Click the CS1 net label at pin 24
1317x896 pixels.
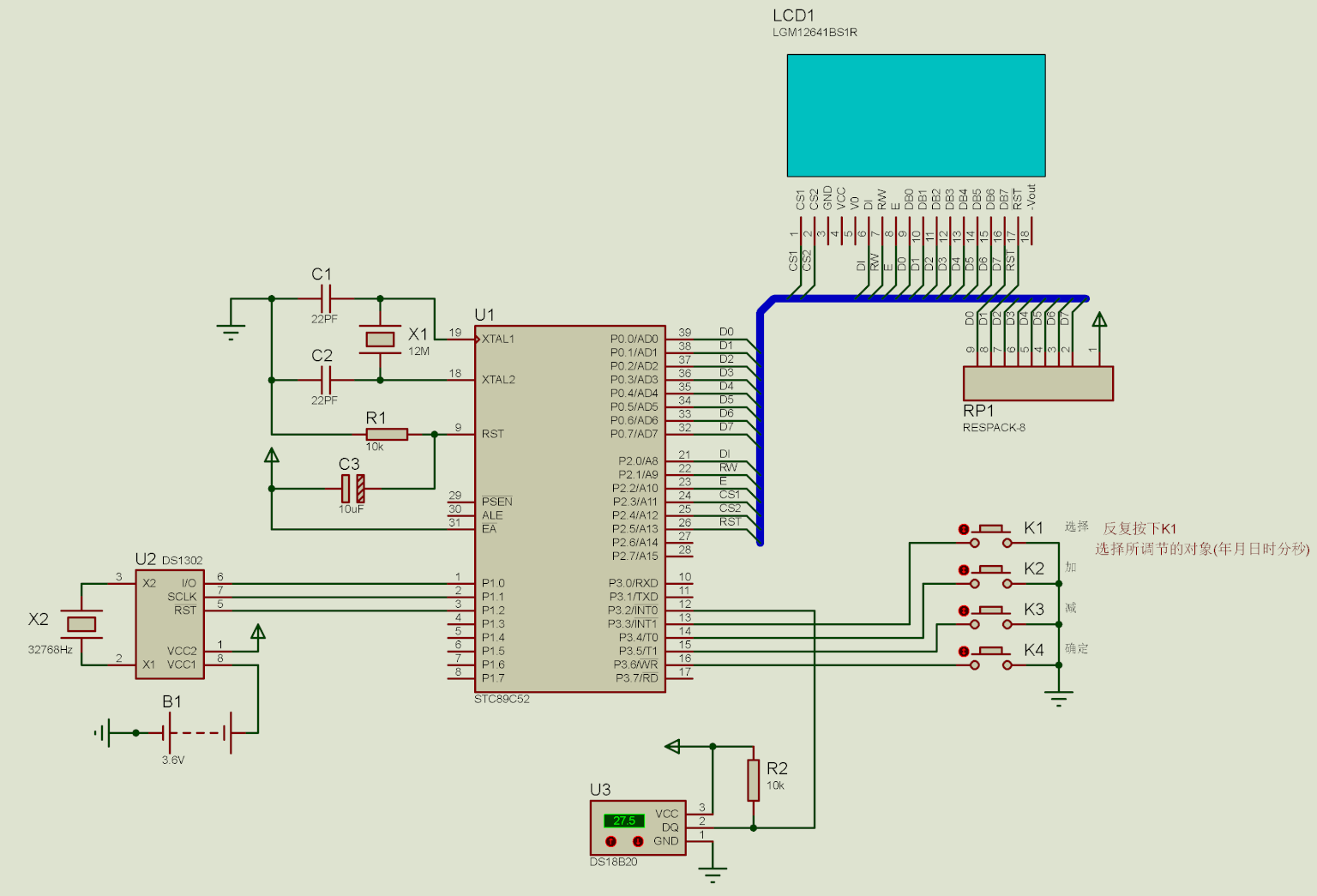pyautogui.click(x=730, y=495)
